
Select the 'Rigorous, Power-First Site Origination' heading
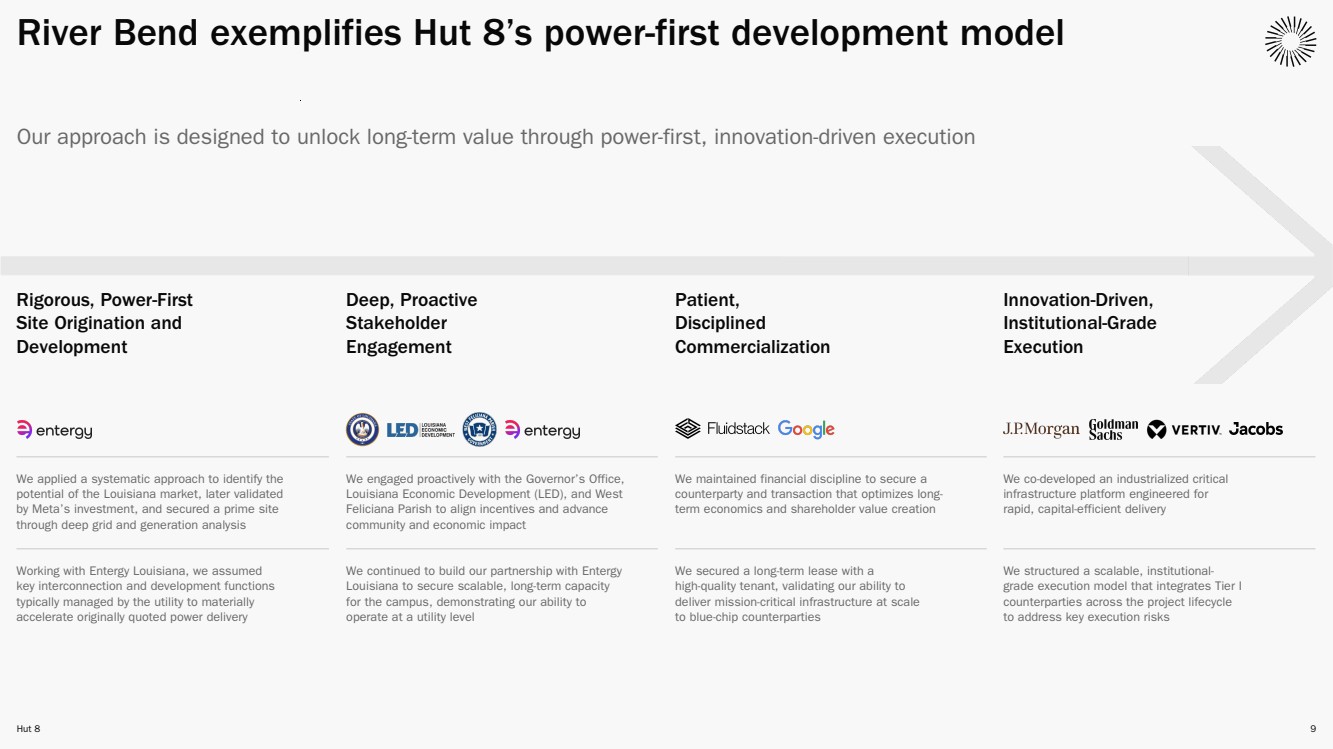point(104,323)
